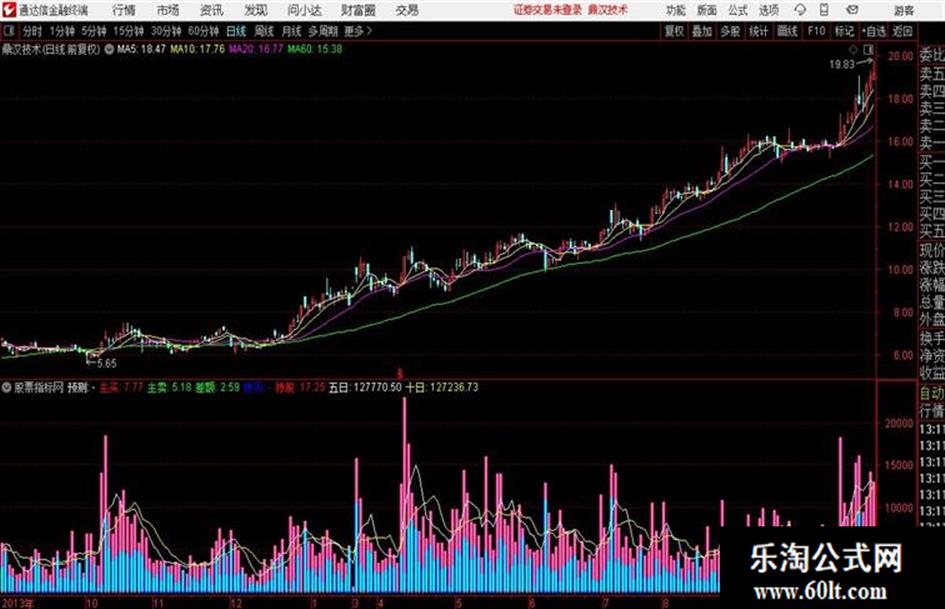Click the 2013年 date axis label
Image resolution: width=945 pixels, height=609 pixels.
pyautogui.click(x=17, y=603)
